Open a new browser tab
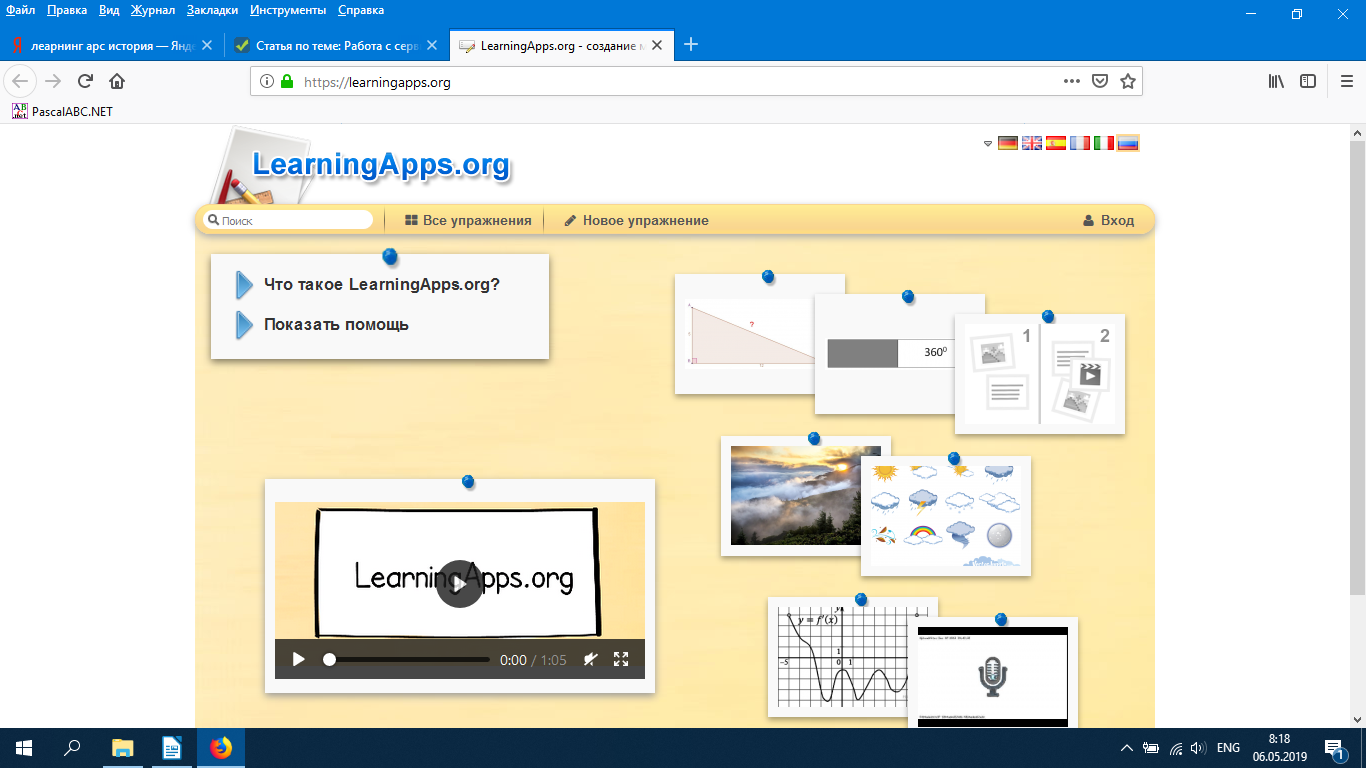1366x768 pixels. [690, 44]
